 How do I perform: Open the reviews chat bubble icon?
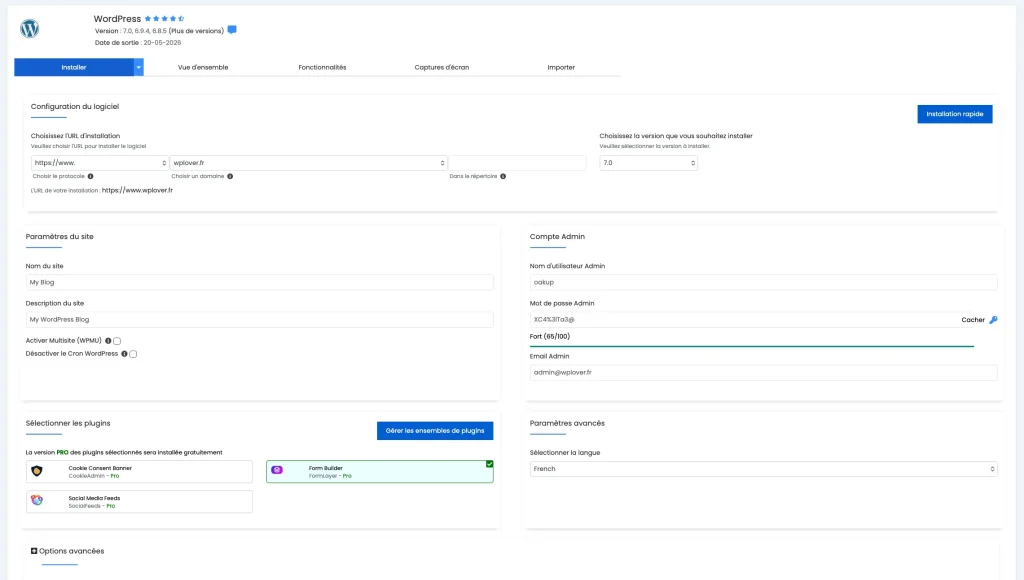click(x=232, y=30)
